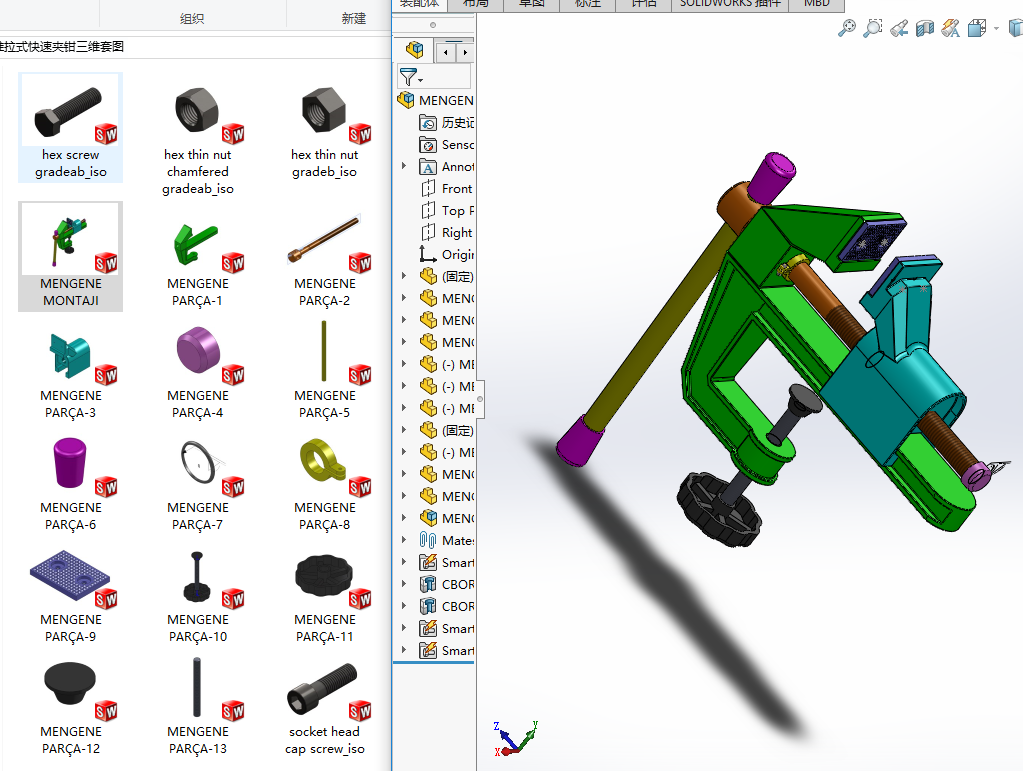The width and height of the screenshot is (1023, 771).
Task: Click the FeatureManager filter funnel icon
Action: (x=408, y=77)
